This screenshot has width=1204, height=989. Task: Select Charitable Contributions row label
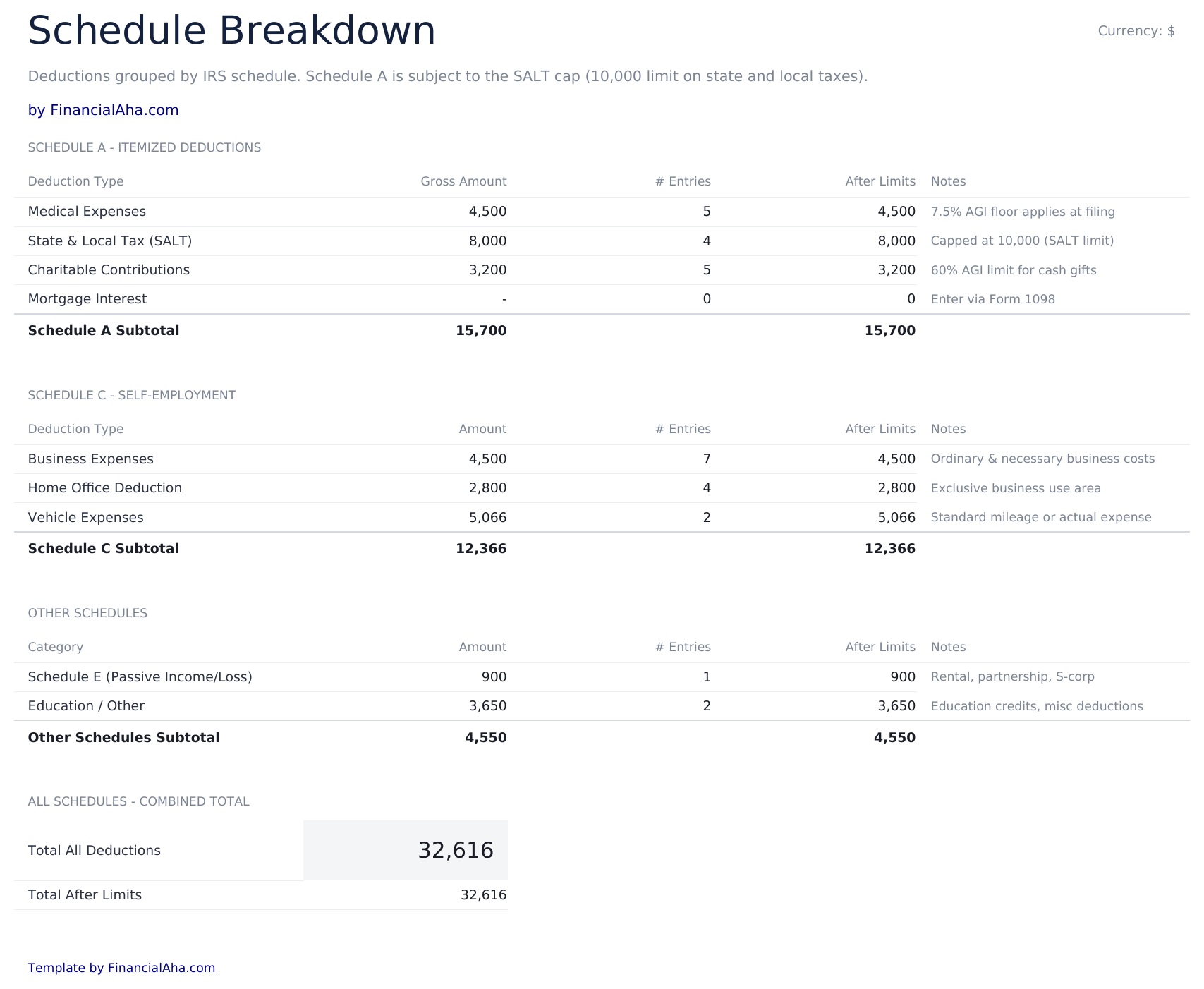click(109, 270)
